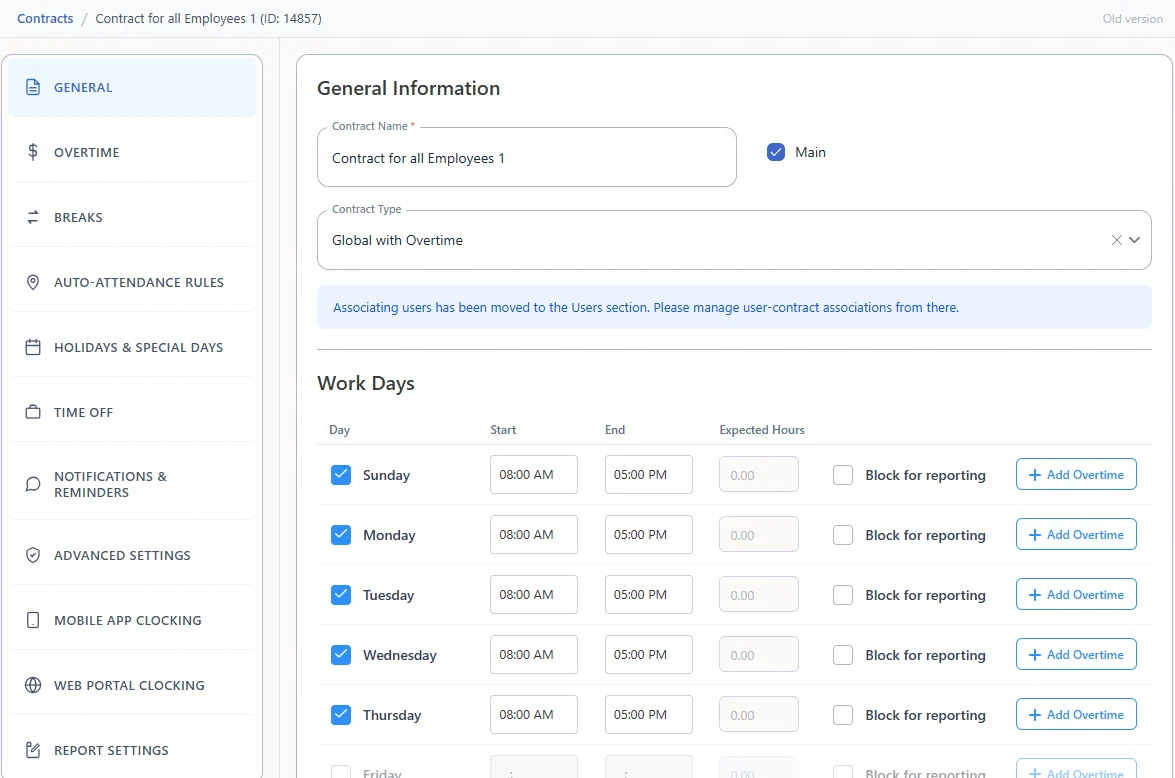This screenshot has height=778, width=1175.
Task: Uncheck the Monday work day checkbox
Action: 341,534
